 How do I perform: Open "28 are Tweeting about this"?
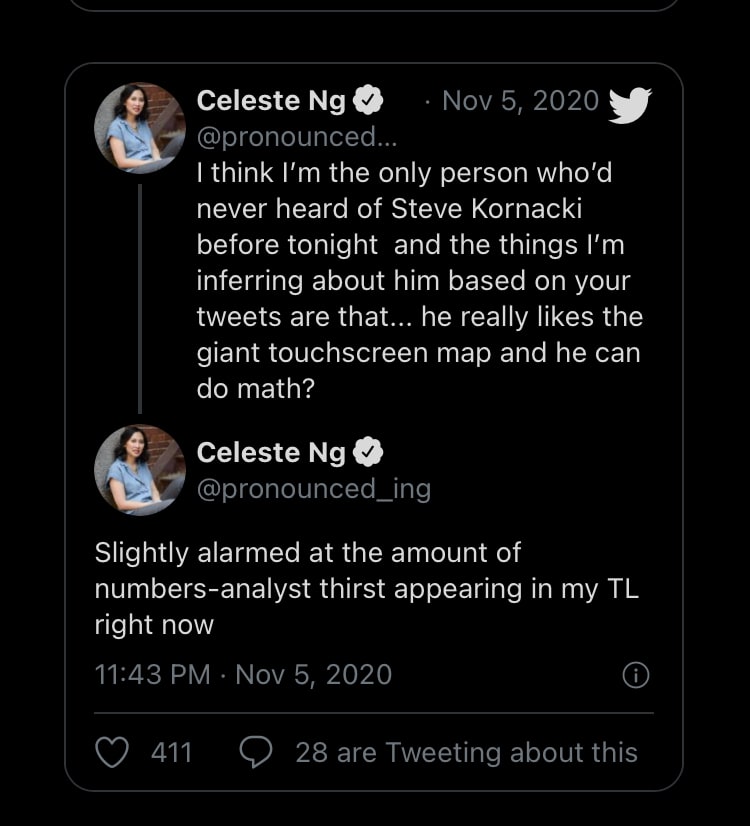pos(466,752)
